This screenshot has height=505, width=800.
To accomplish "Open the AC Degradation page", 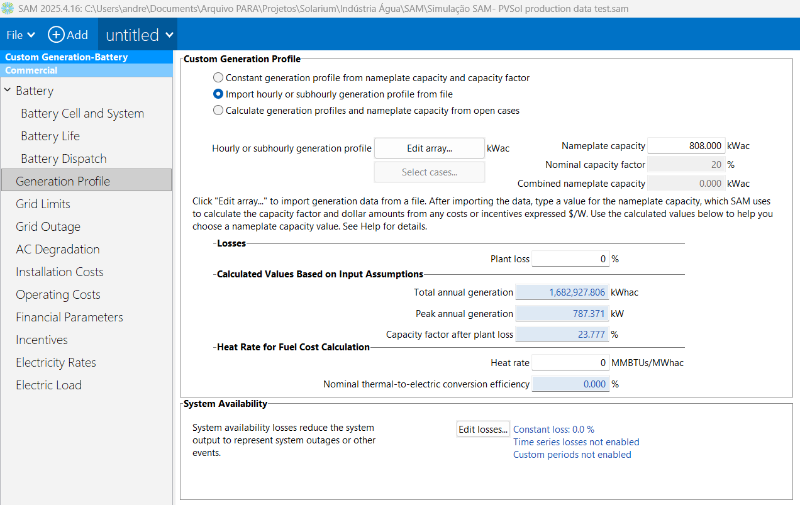I will tap(58, 249).
